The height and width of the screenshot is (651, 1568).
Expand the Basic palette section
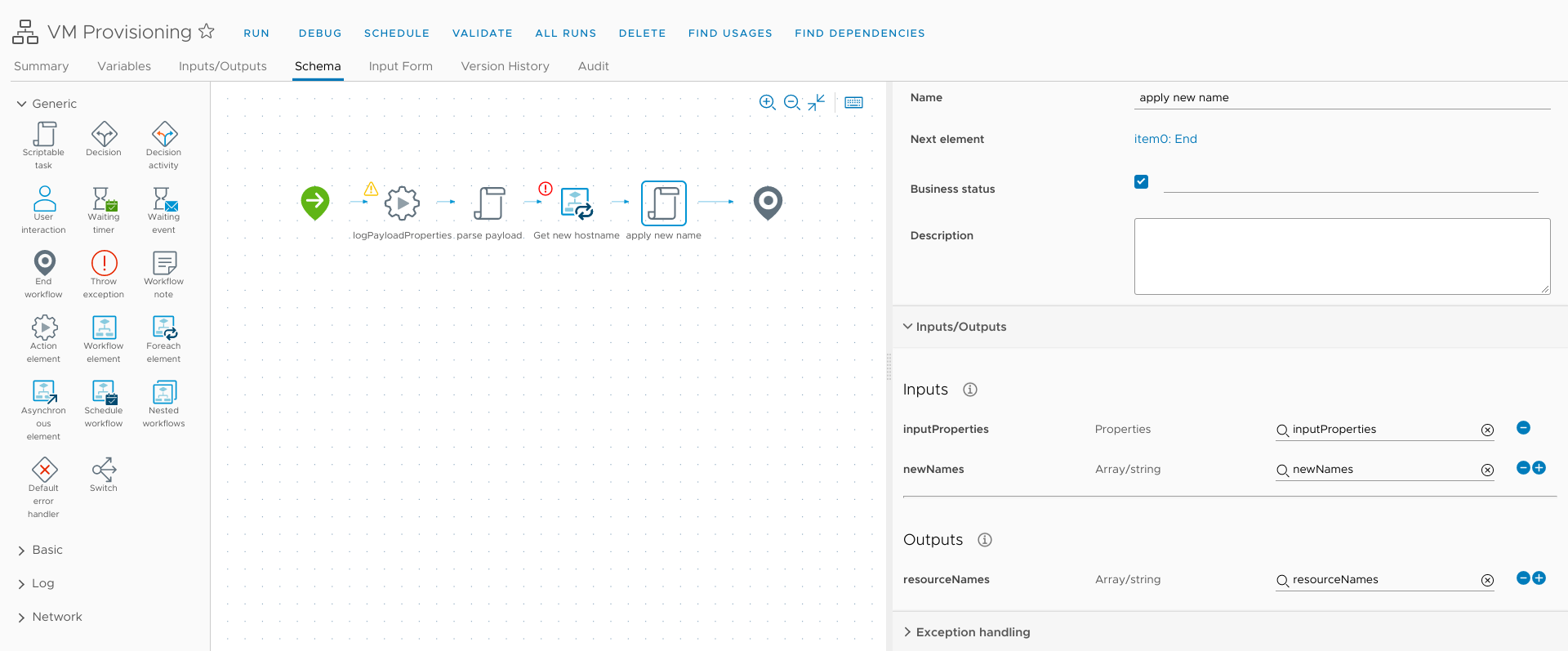tap(21, 551)
